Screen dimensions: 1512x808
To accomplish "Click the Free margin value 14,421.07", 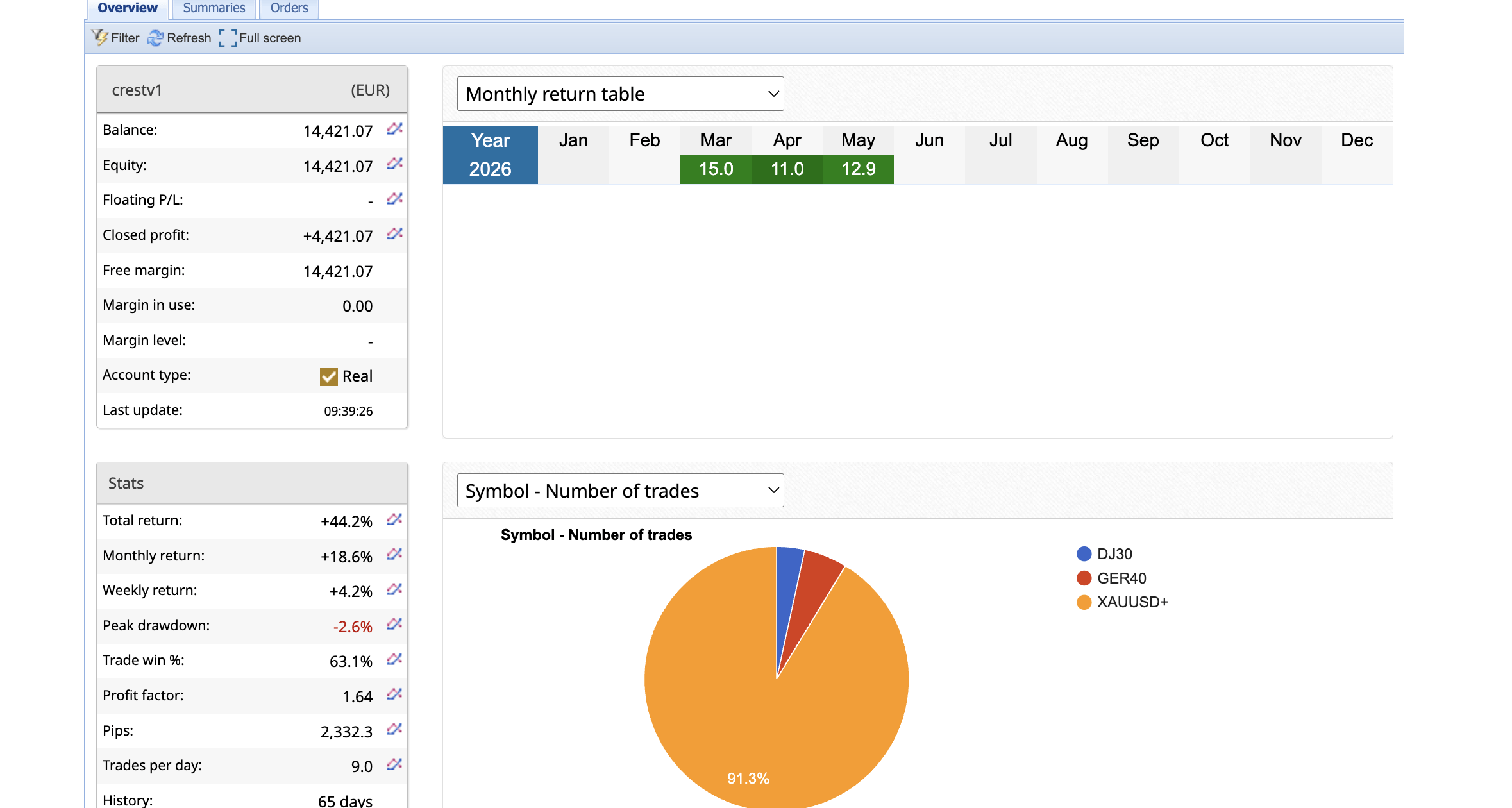I will click(x=338, y=272).
